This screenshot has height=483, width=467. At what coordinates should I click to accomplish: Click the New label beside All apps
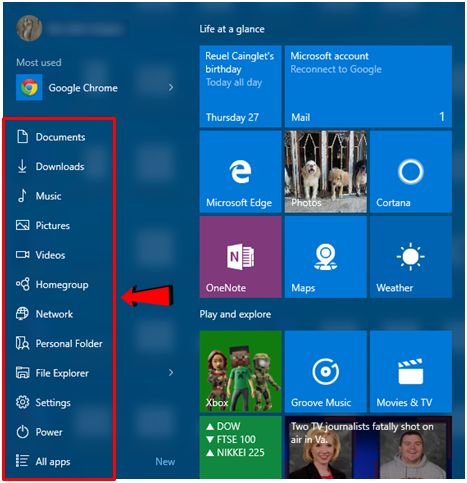coord(165,462)
